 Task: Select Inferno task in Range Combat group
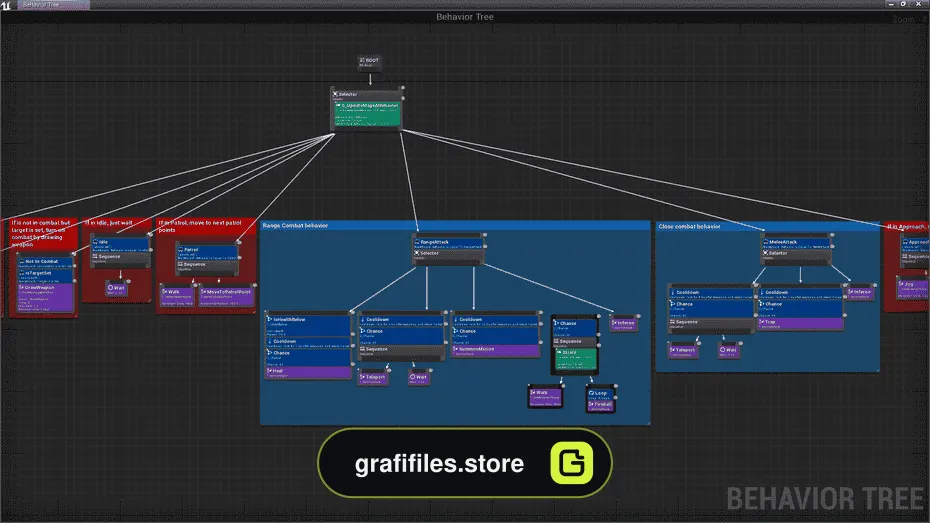[x=623, y=324]
